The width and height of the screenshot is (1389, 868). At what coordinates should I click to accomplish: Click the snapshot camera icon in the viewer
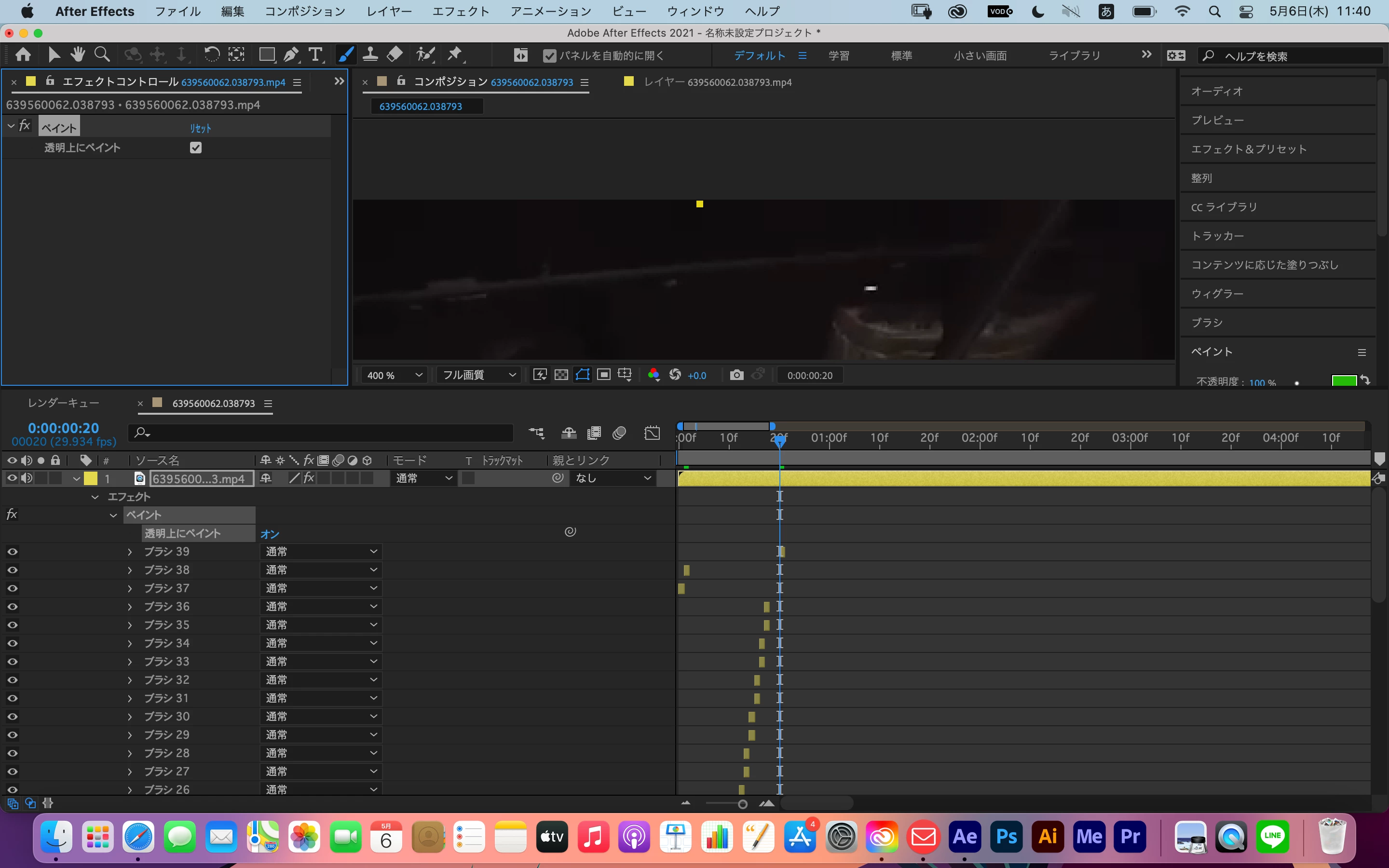coord(736,375)
